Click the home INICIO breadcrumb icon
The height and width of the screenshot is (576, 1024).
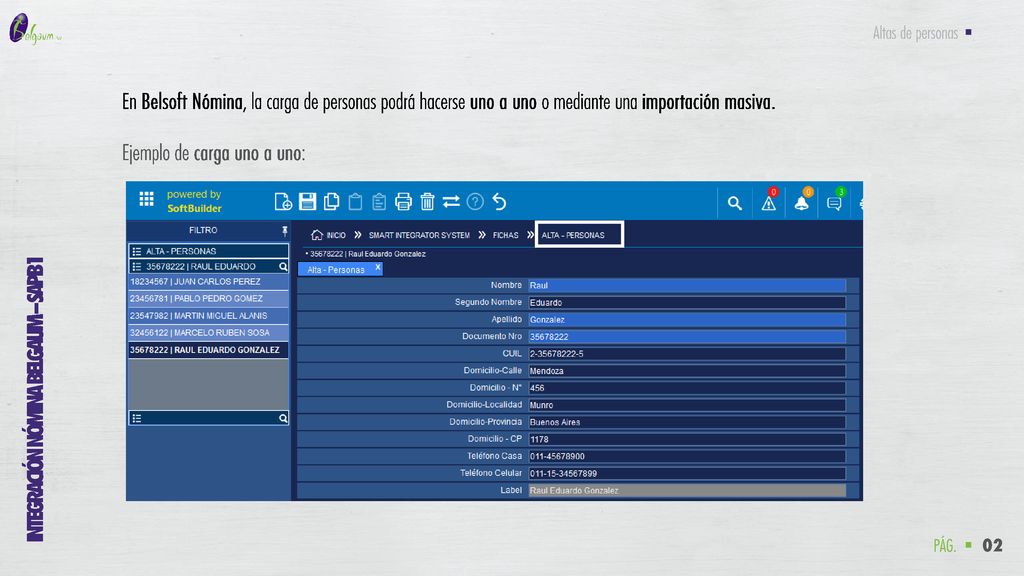(317, 234)
